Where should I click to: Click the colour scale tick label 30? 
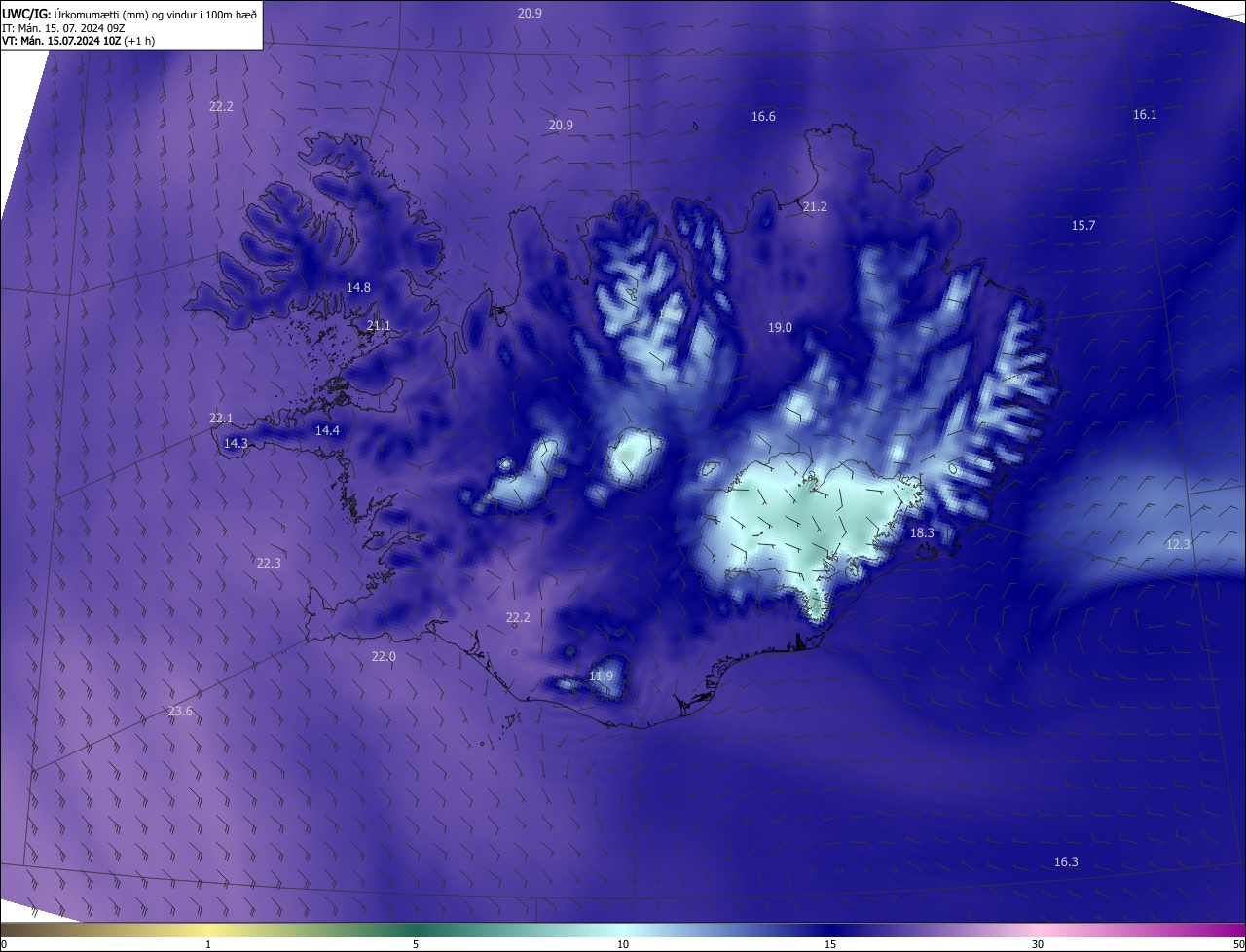[x=1038, y=944]
